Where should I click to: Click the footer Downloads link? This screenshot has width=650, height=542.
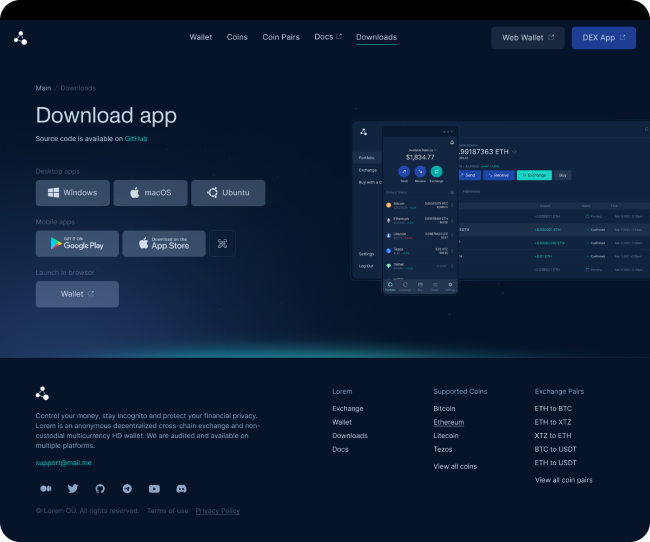tap(349, 436)
